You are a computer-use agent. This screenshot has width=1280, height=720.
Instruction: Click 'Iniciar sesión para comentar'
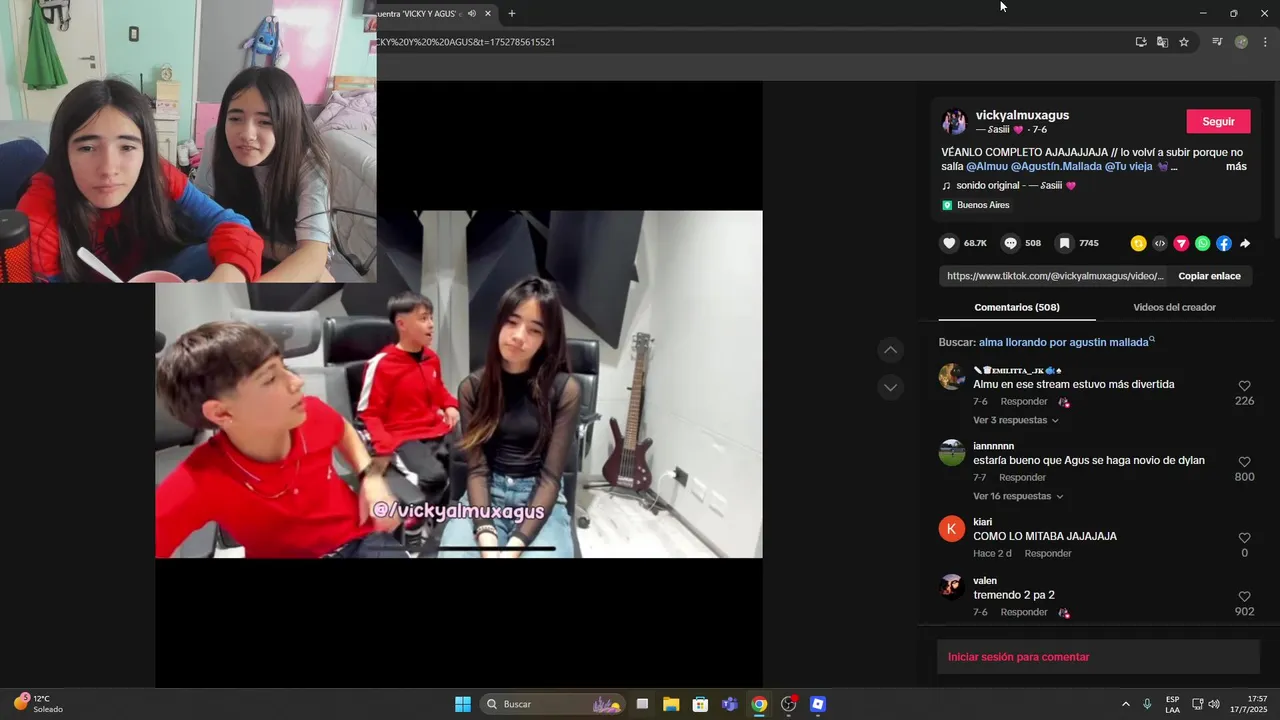coord(1019,657)
